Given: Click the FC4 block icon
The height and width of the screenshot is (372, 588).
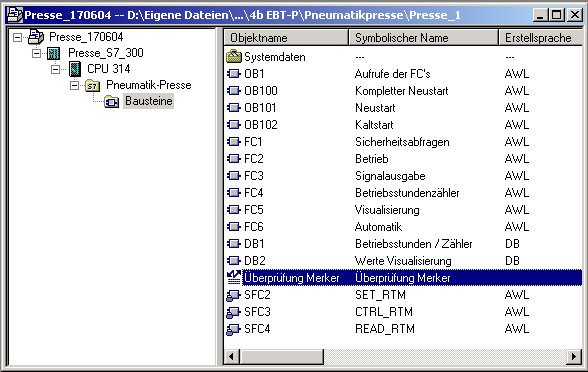Looking at the screenshot, I should click(x=234, y=193).
